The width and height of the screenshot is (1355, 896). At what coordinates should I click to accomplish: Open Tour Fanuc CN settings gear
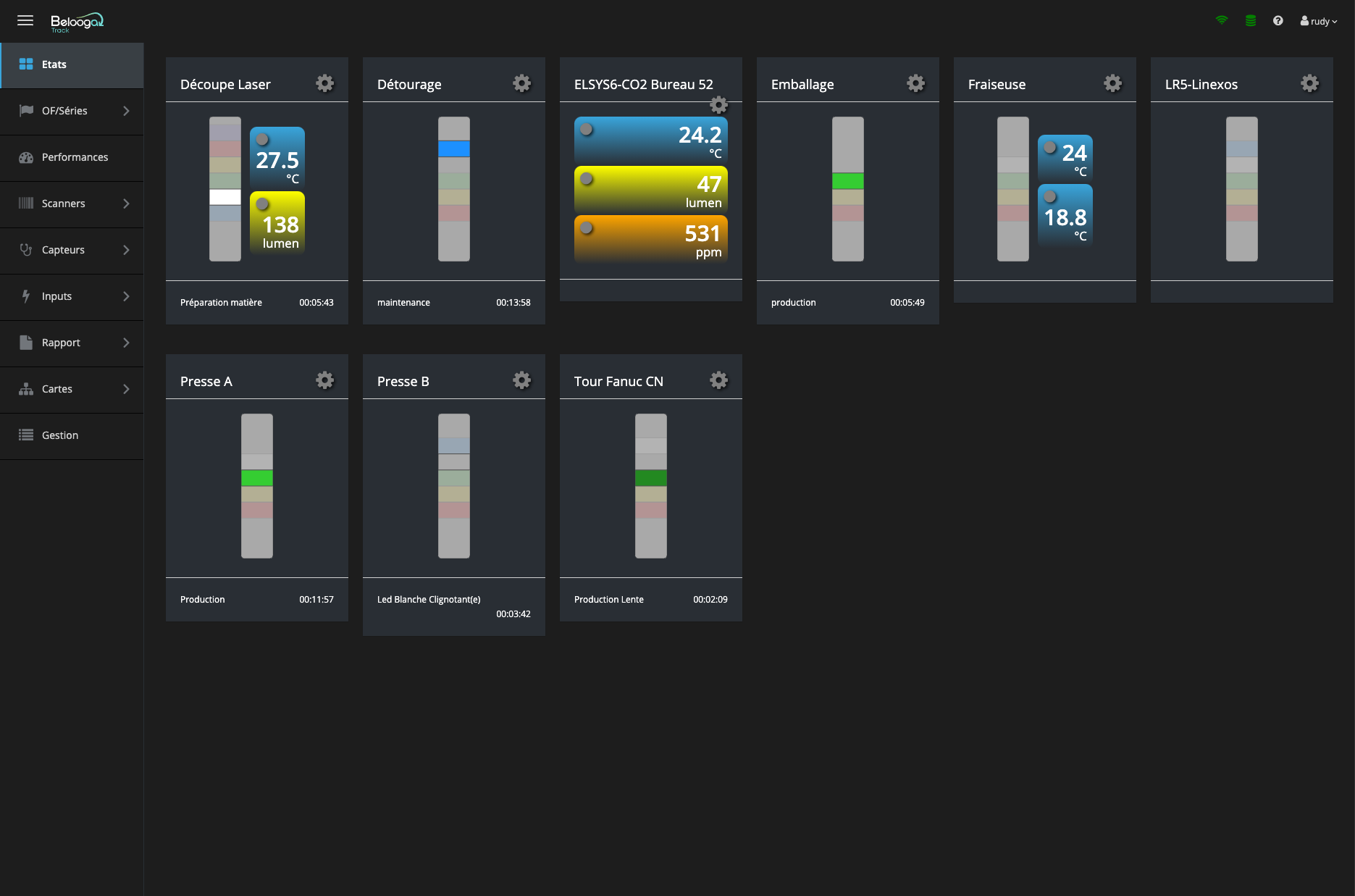(x=718, y=380)
